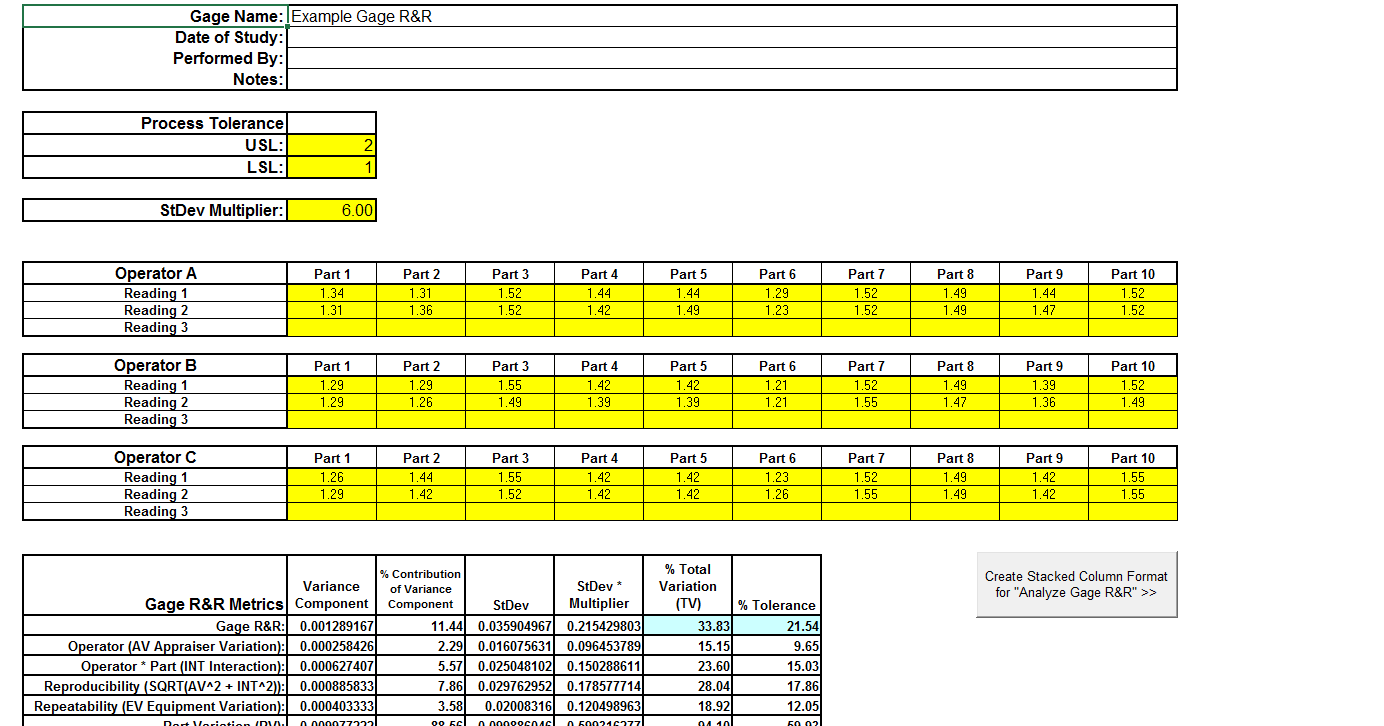Click Operator C Reading 1 Part 2 cell
1384x726 pixels.
[x=421, y=477]
